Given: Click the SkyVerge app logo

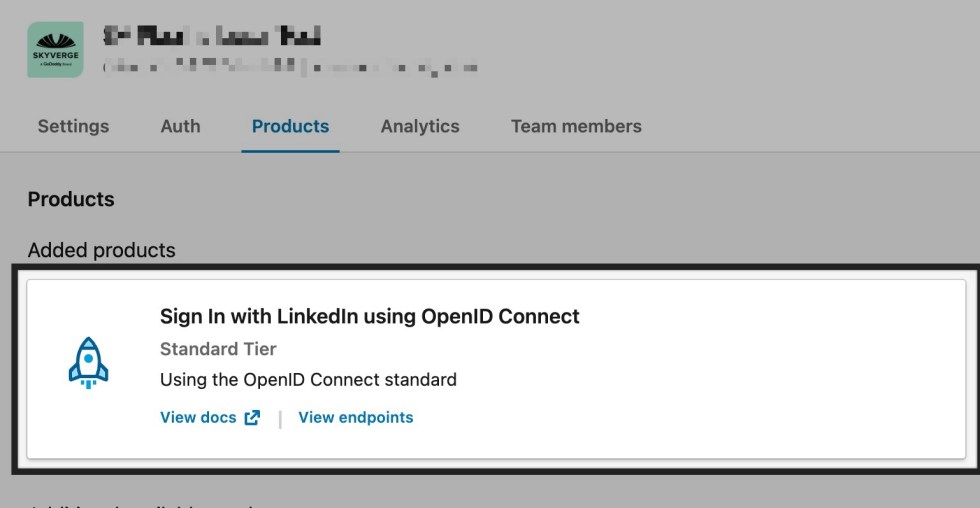Looking at the screenshot, I should (x=56, y=49).
